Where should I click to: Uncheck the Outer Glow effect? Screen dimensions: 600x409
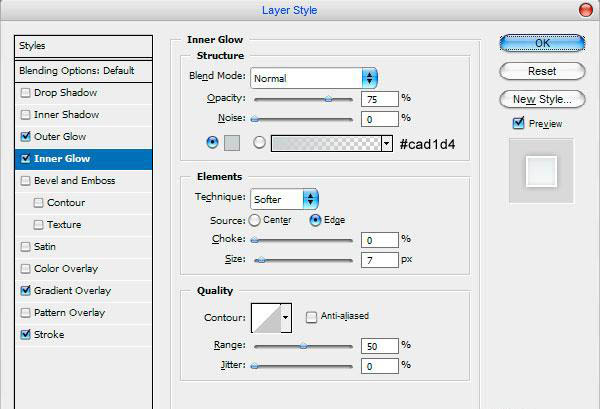(x=25, y=137)
